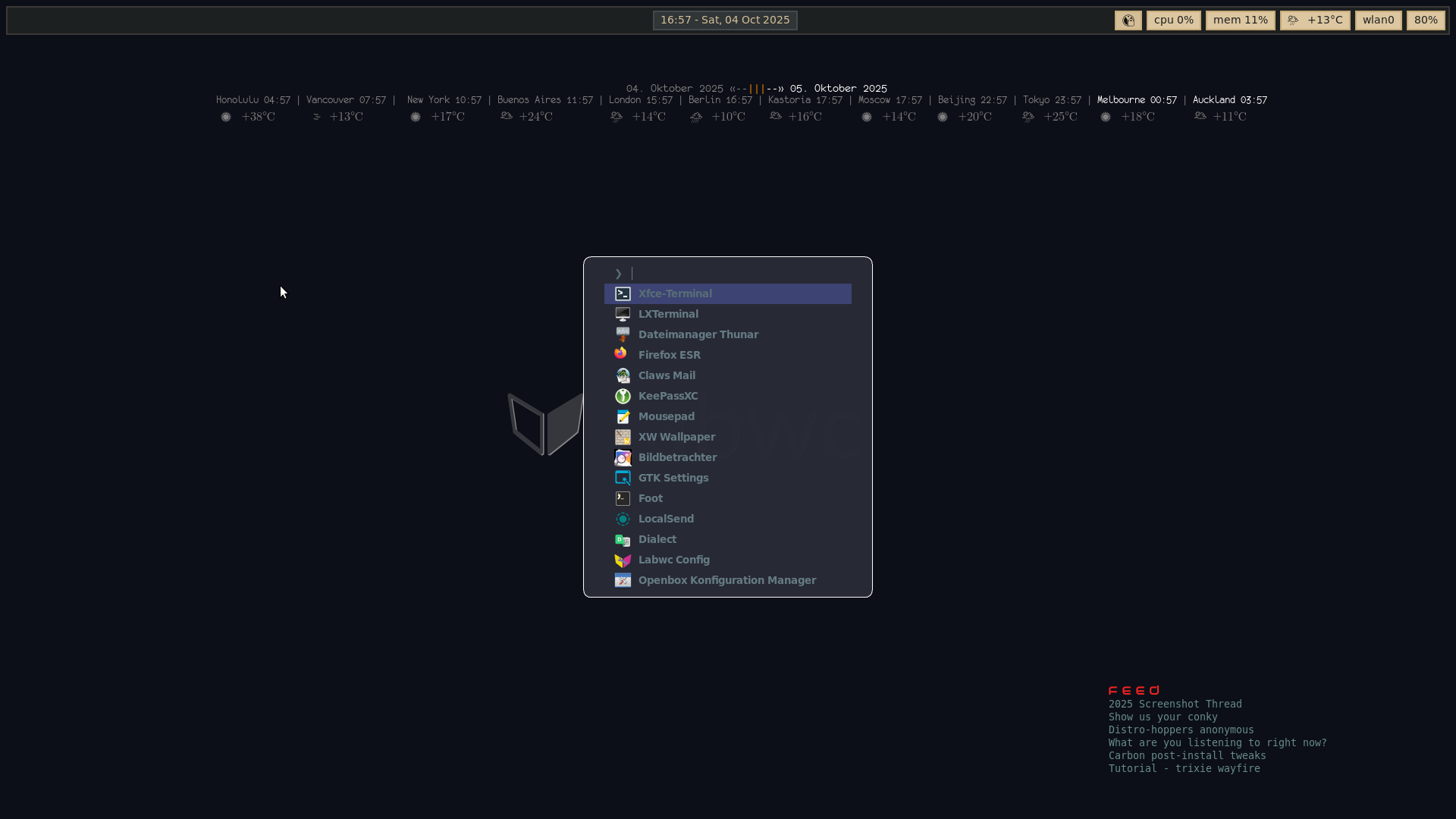Screen dimensions: 1456x819
Task: Click the Claws Mail icon
Action: (623, 375)
